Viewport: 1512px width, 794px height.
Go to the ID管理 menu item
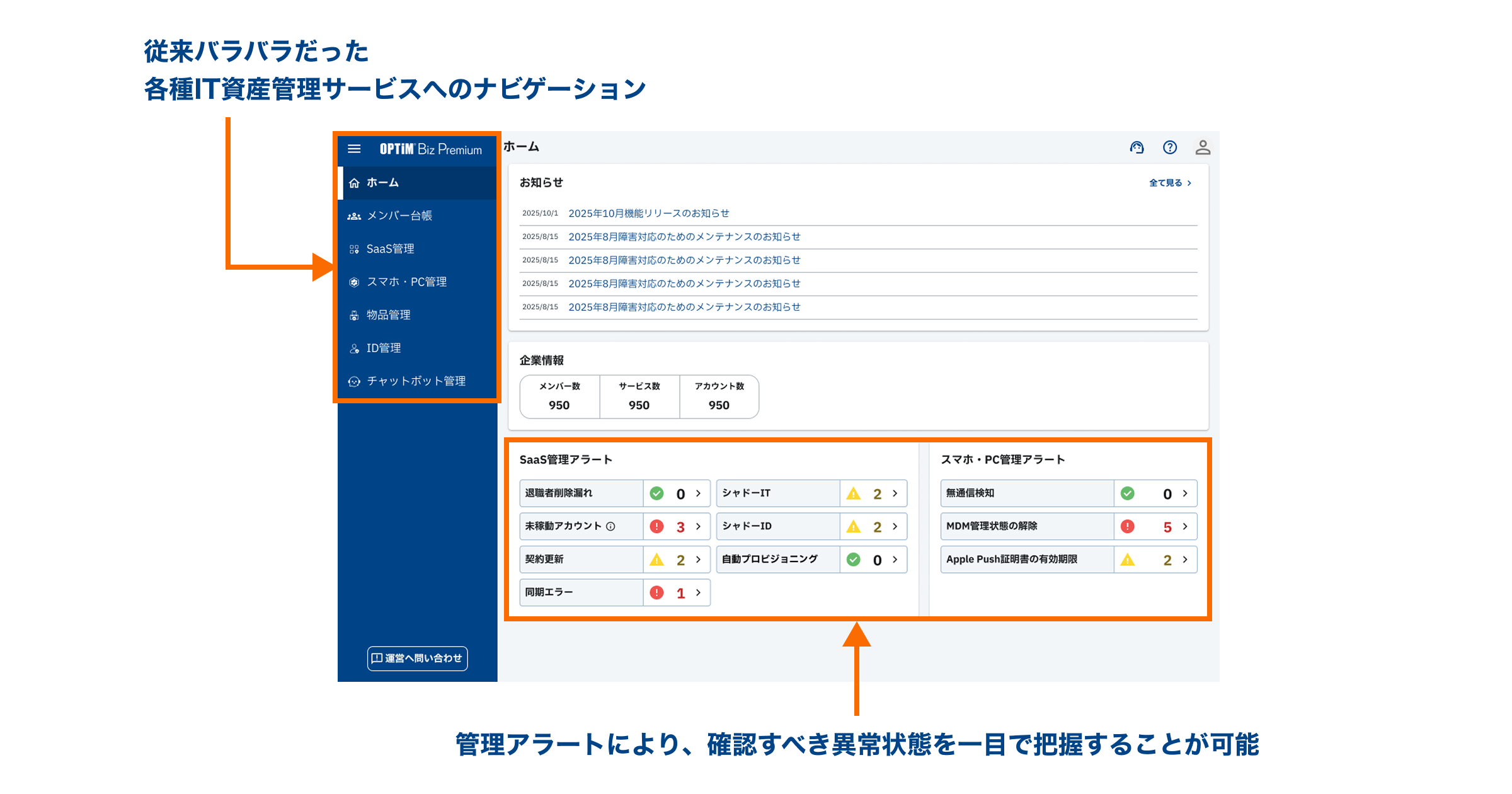[x=383, y=348]
